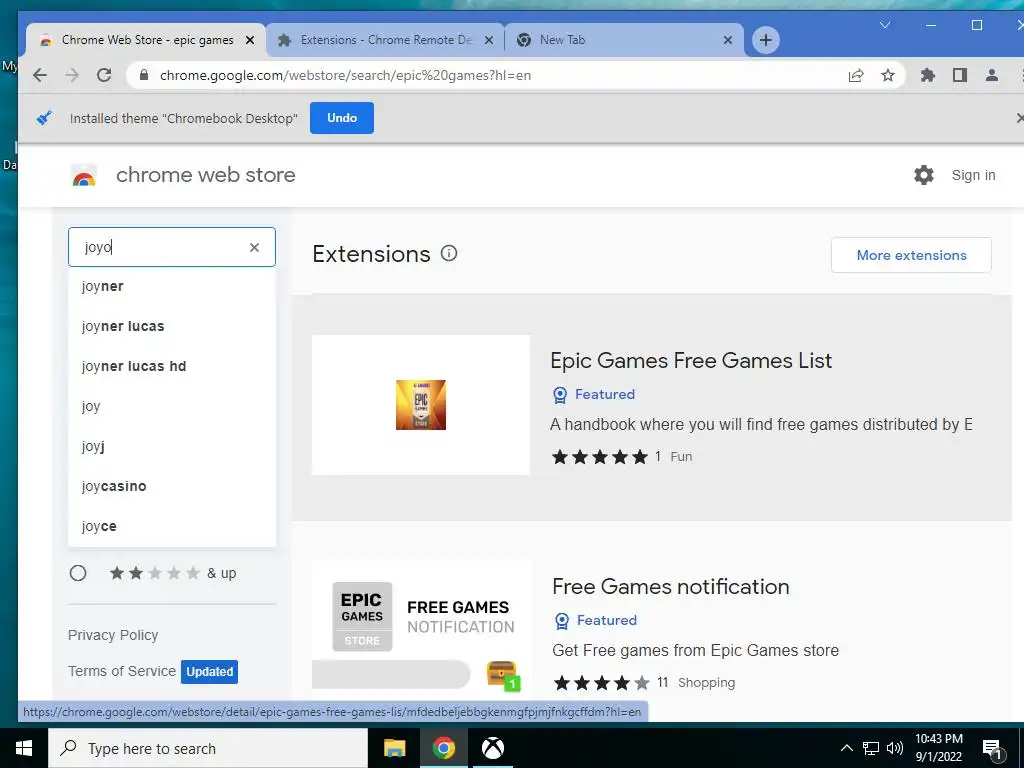Click the five-star rating of Epic Games Free Games List
1024x768 pixels.
point(600,456)
